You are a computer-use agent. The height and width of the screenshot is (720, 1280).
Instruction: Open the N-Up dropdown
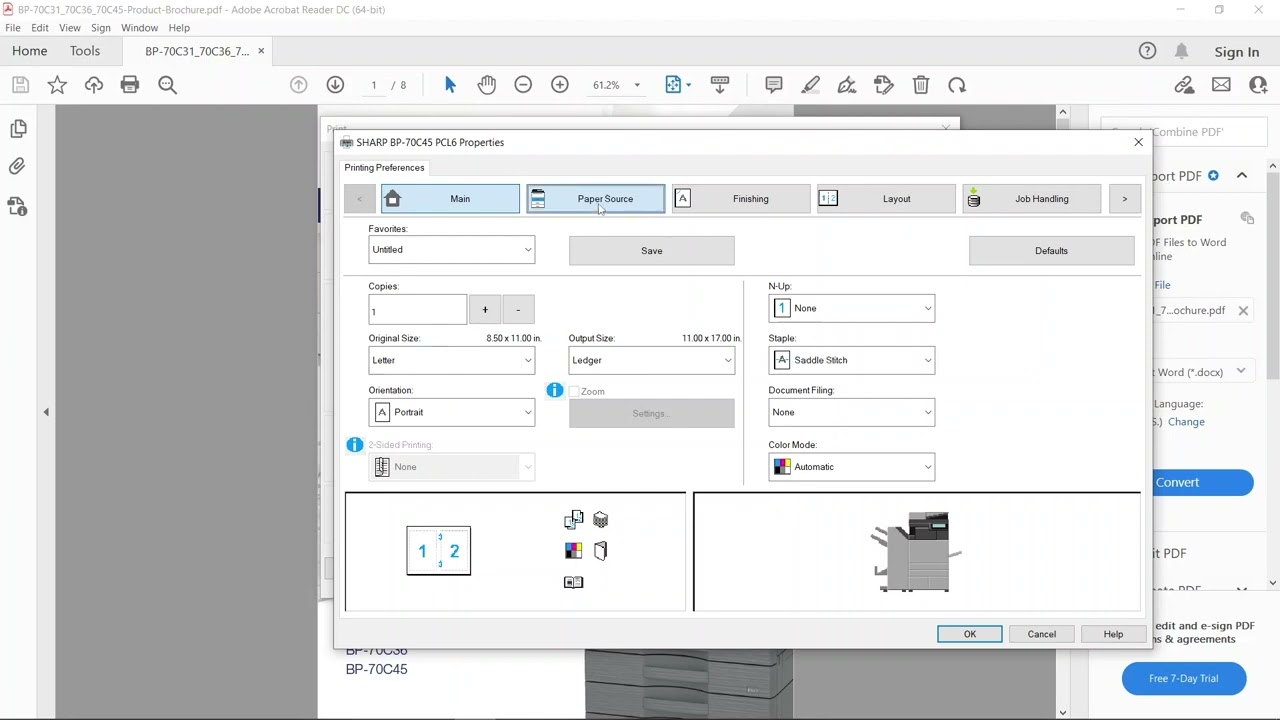851,308
